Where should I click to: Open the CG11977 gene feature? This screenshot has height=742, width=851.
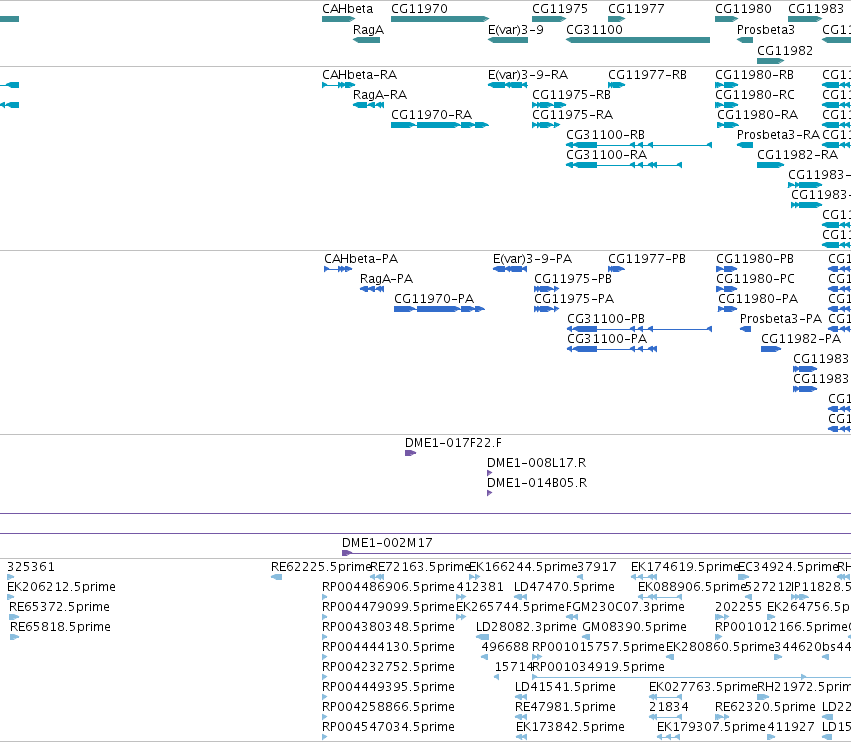click(617, 19)
